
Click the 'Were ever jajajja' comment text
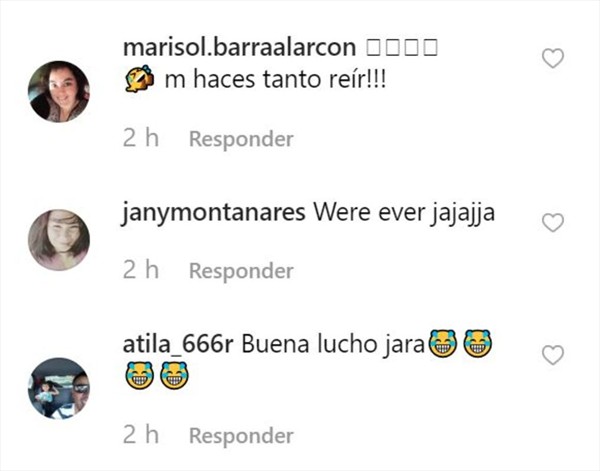[404, 212]
